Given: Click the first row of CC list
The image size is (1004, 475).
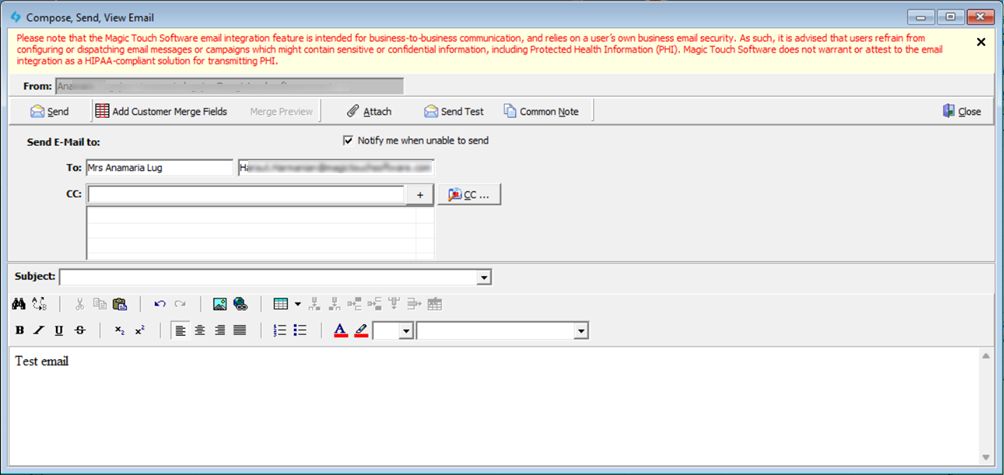Looking at the screenshot, I should pos(260,214).
